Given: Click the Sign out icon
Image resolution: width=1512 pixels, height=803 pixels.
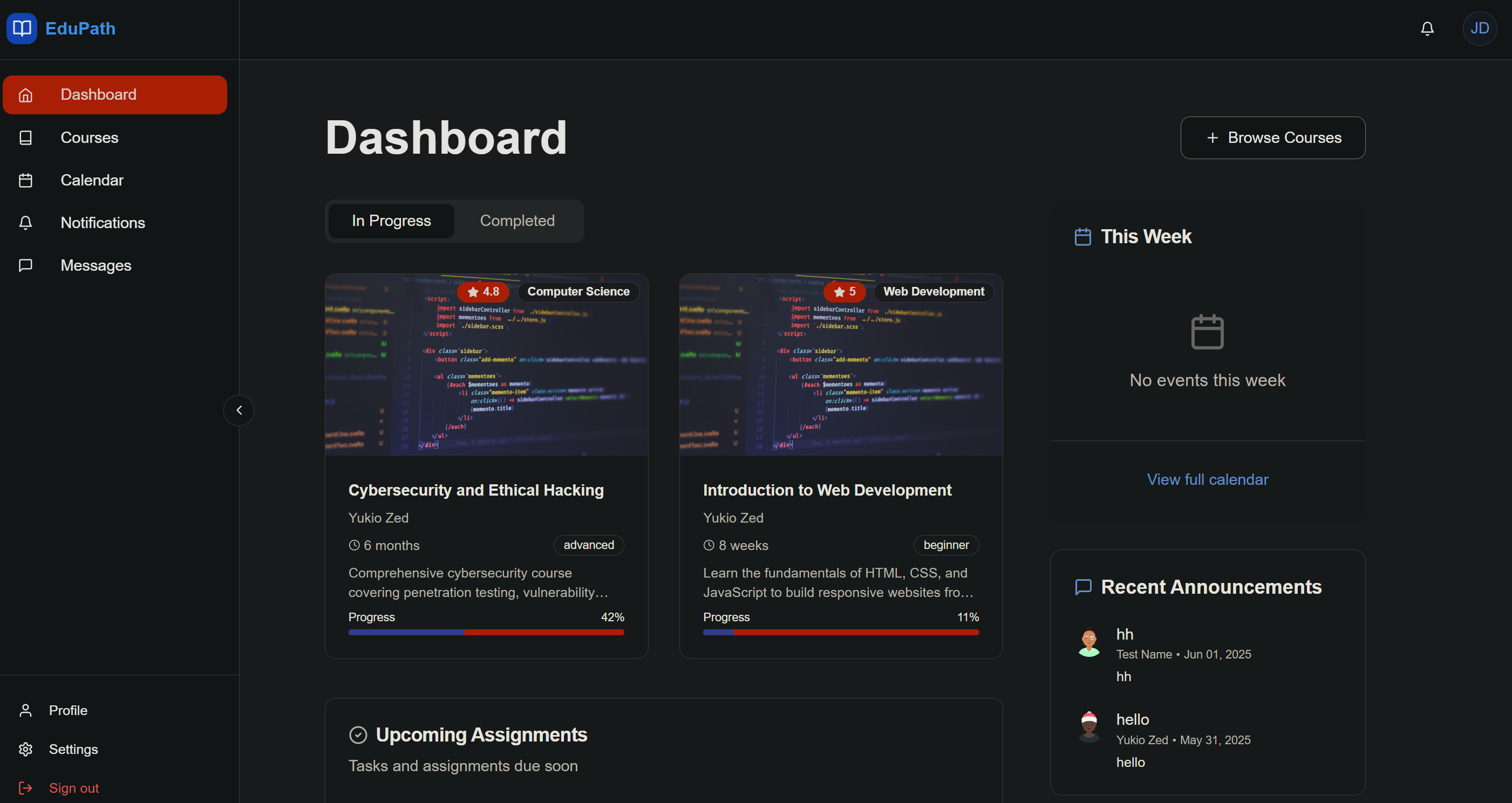Looking at the screenshot, I should (25, 788).
